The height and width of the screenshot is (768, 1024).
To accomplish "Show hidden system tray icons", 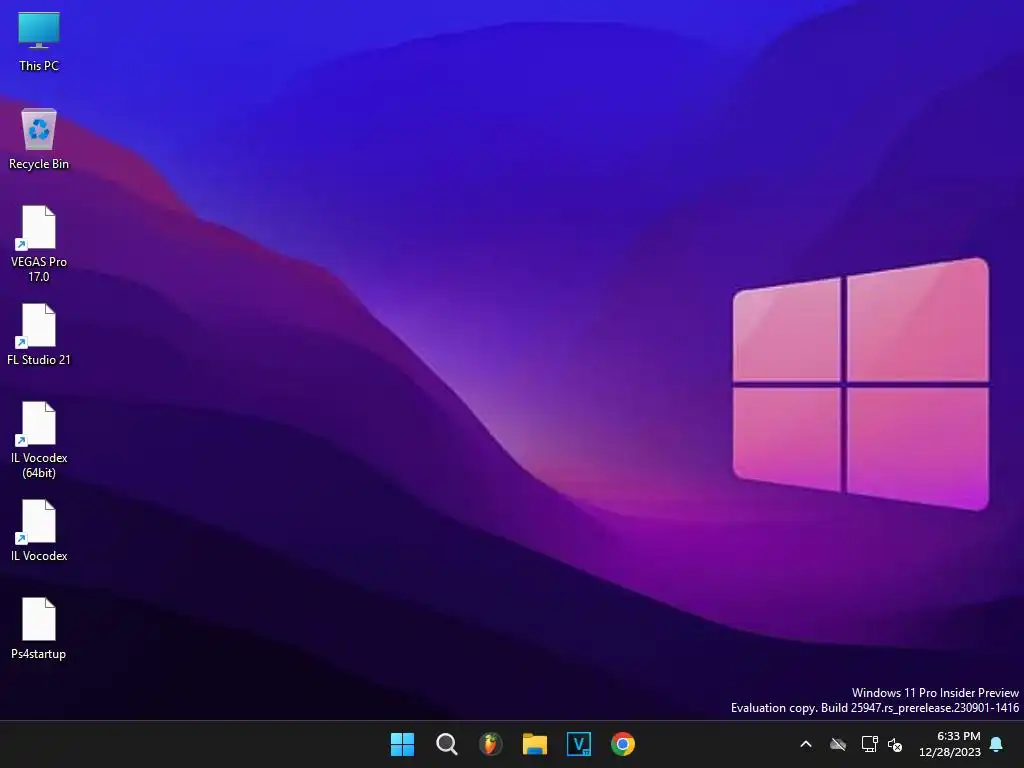I will click(806, 744).
